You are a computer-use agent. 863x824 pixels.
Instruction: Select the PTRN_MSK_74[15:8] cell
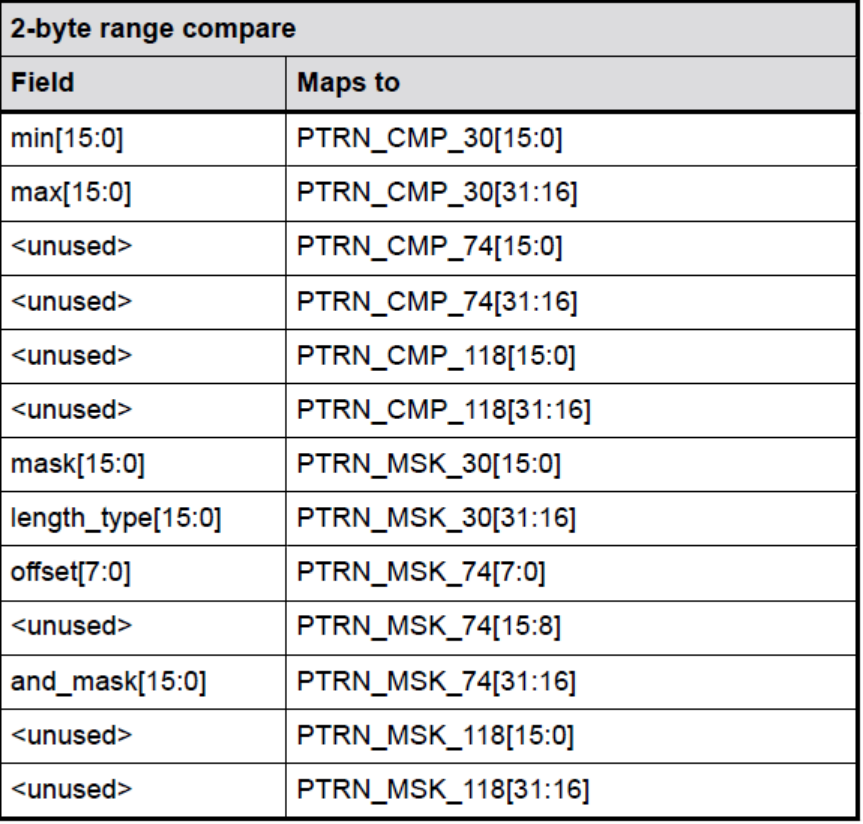(427, 625)
